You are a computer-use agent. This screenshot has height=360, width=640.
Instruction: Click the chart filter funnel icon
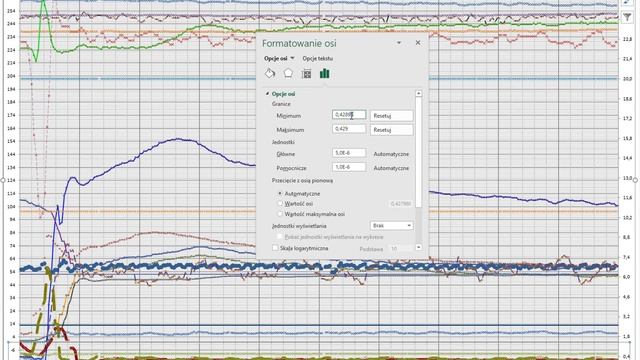(627, 17)
